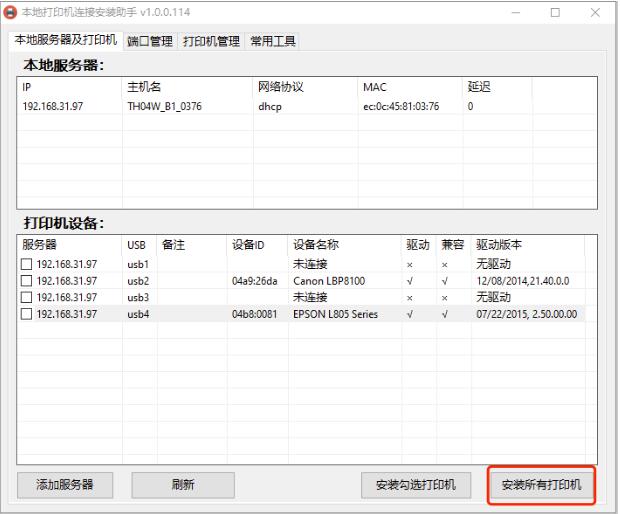This screenshot has height=514, width=620.
Task: Open the 本地服务器及打印机 tab
Action: (65, 40)
